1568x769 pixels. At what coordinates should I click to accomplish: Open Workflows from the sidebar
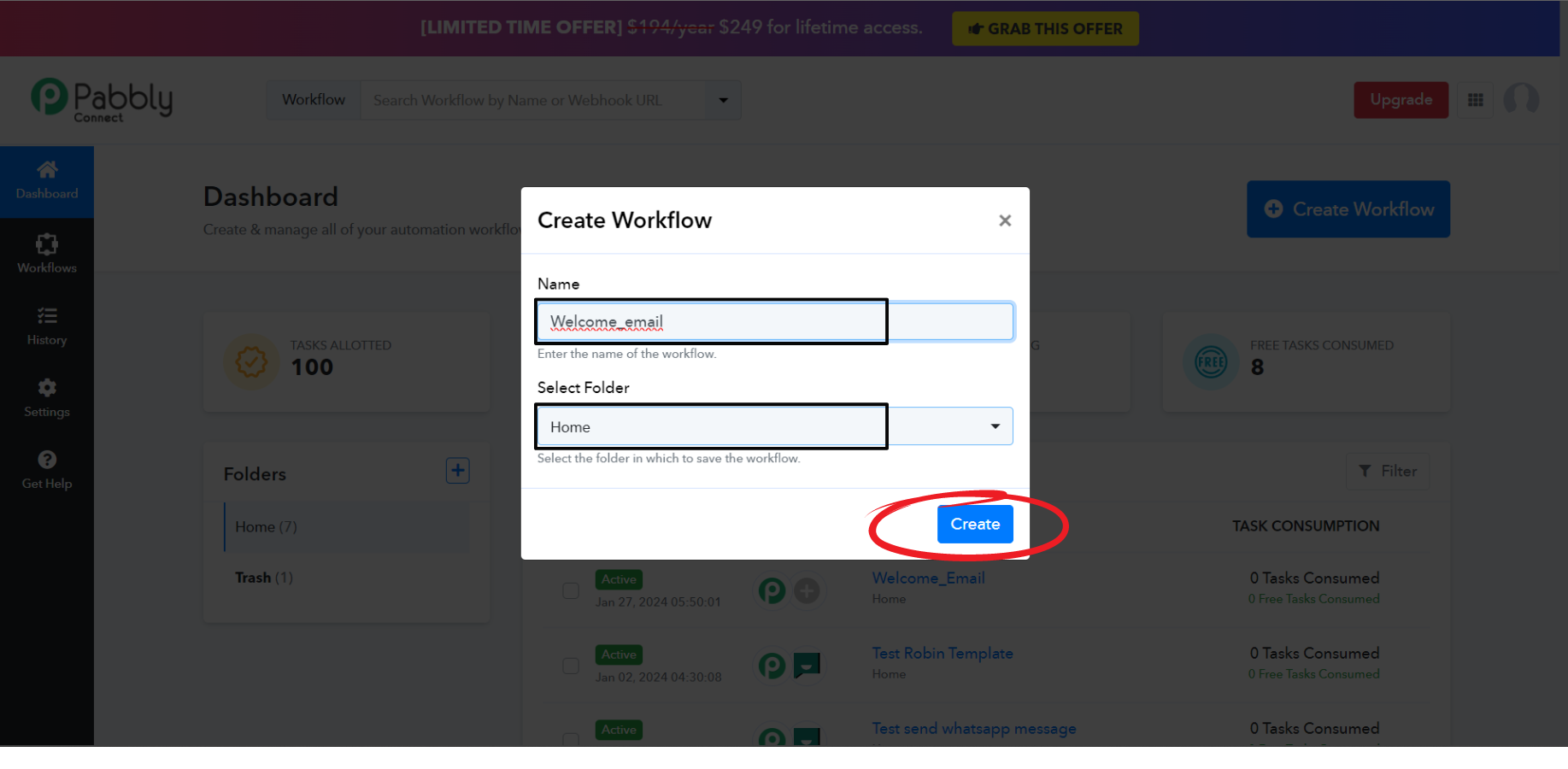[x=47, y=245]
